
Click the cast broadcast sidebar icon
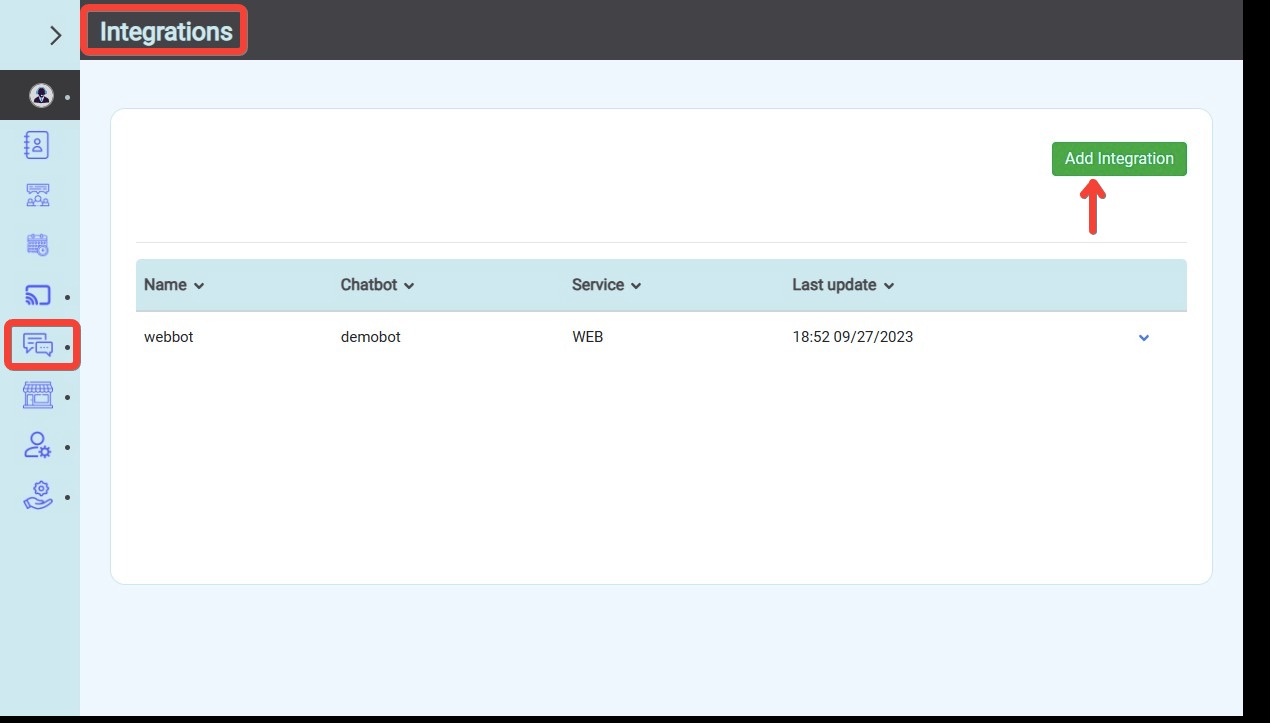37,296
